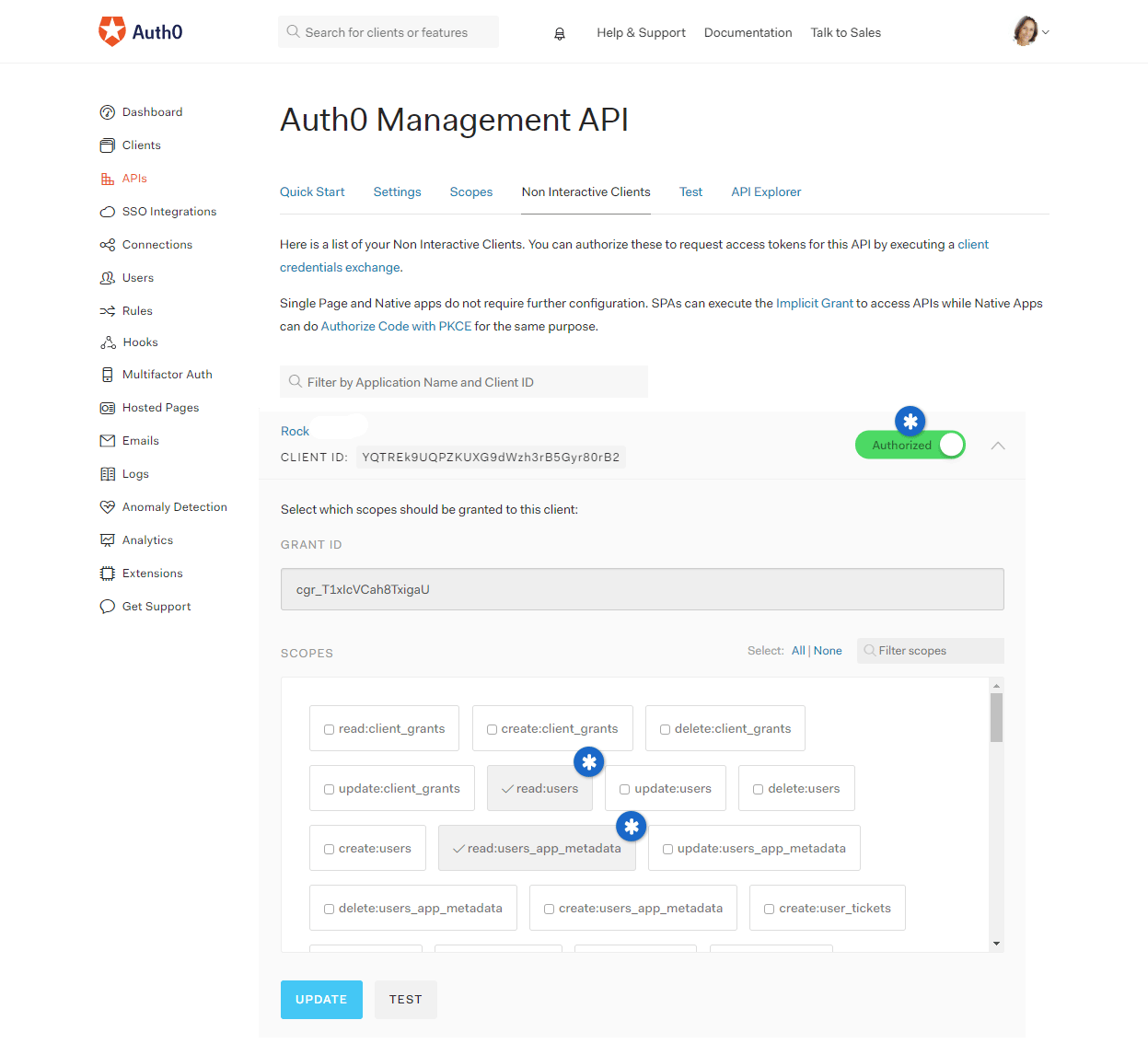Follow the Implicit Grant link

[x=815, y=303]
